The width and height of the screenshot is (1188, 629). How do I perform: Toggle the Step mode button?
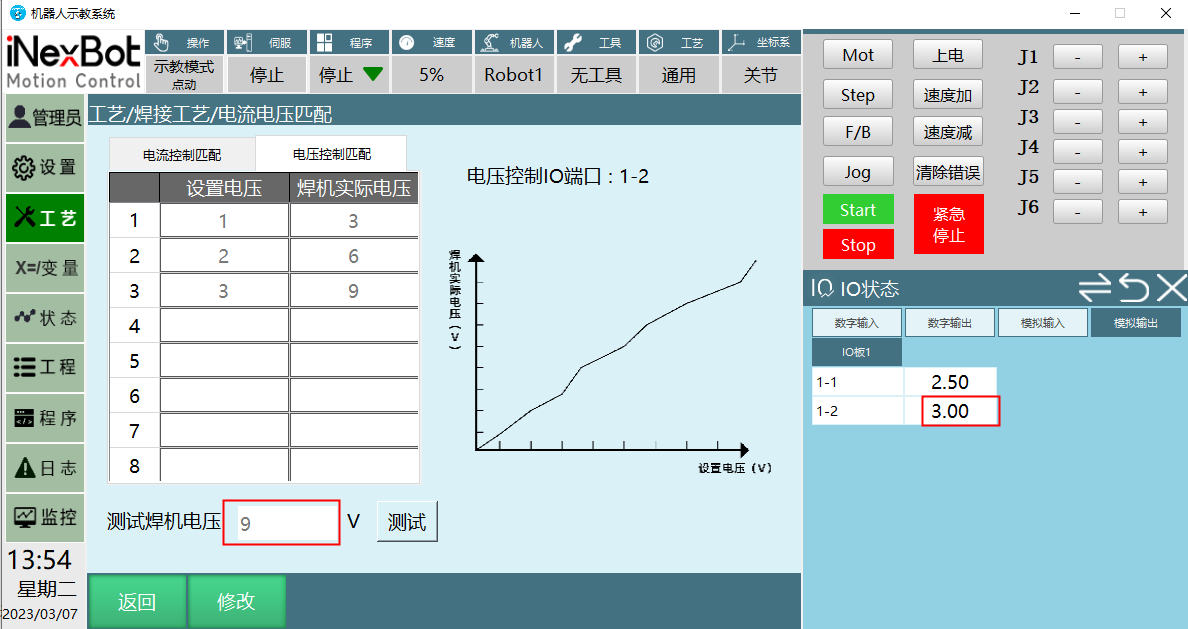pyautogui.click(x=857, y=95)
